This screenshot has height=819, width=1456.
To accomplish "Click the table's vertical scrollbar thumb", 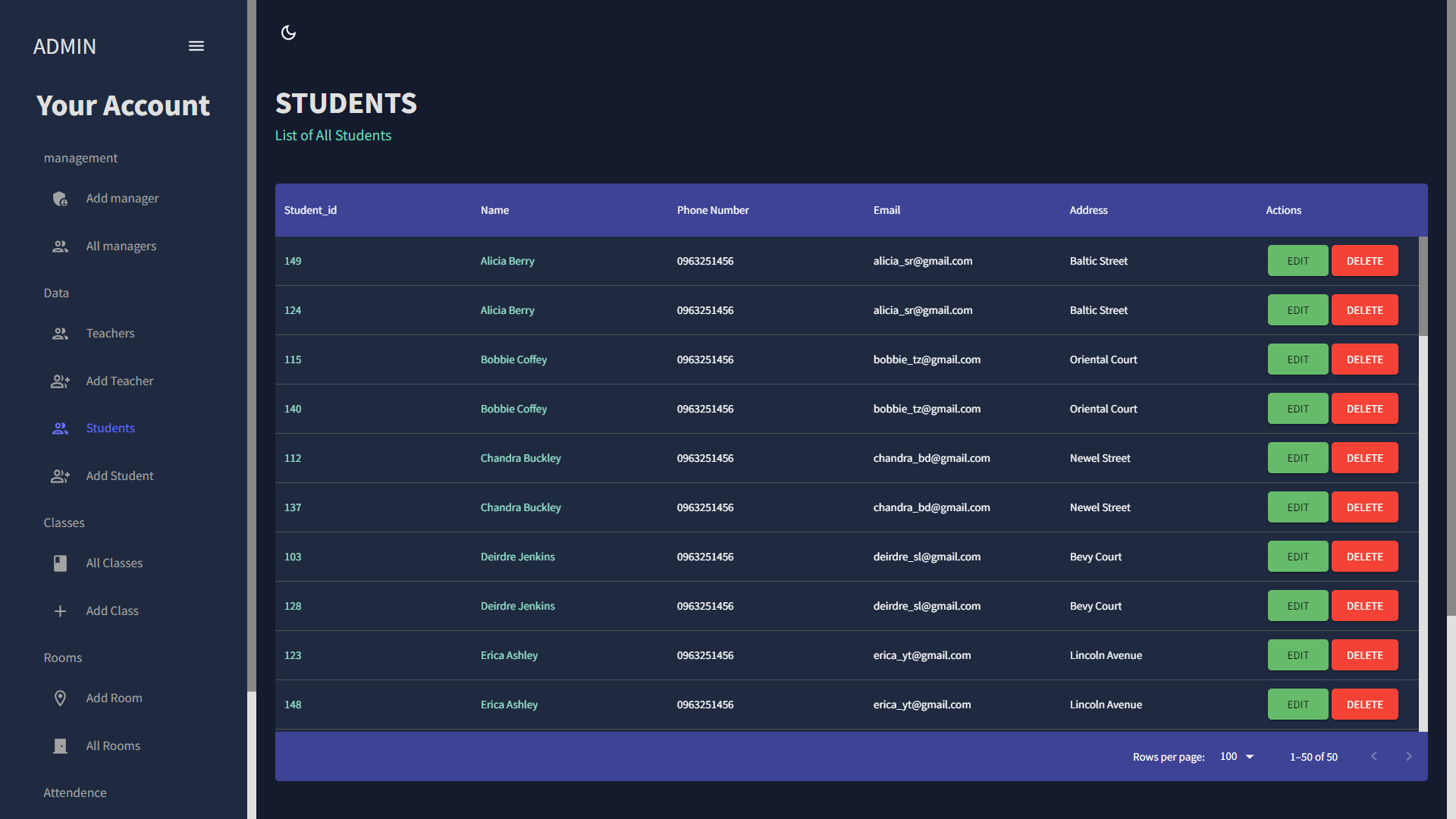I will pos(1423,287).
